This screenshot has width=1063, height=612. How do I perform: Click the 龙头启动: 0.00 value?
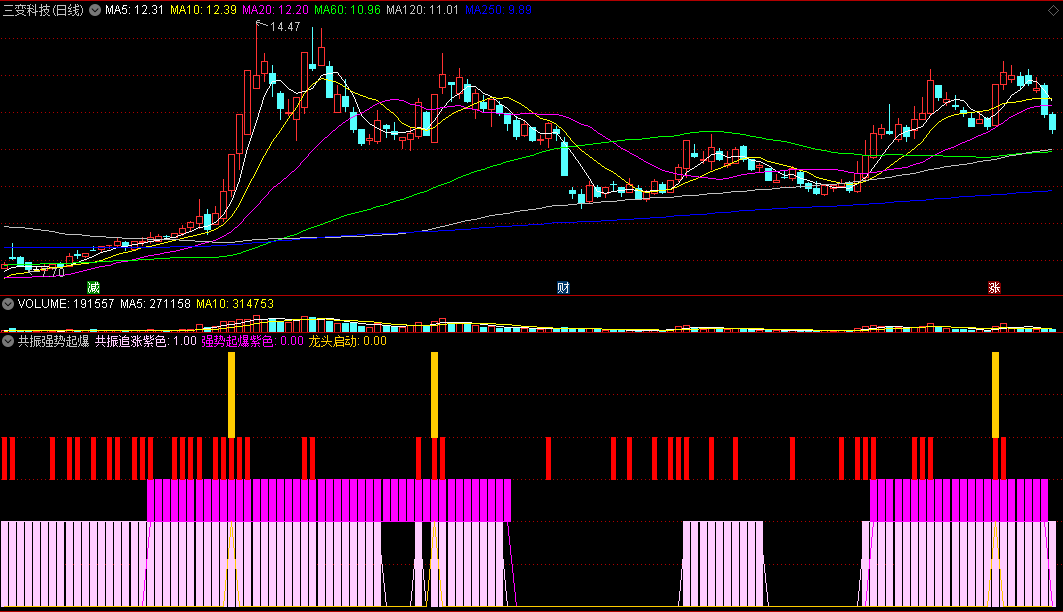tap(347, 341)
